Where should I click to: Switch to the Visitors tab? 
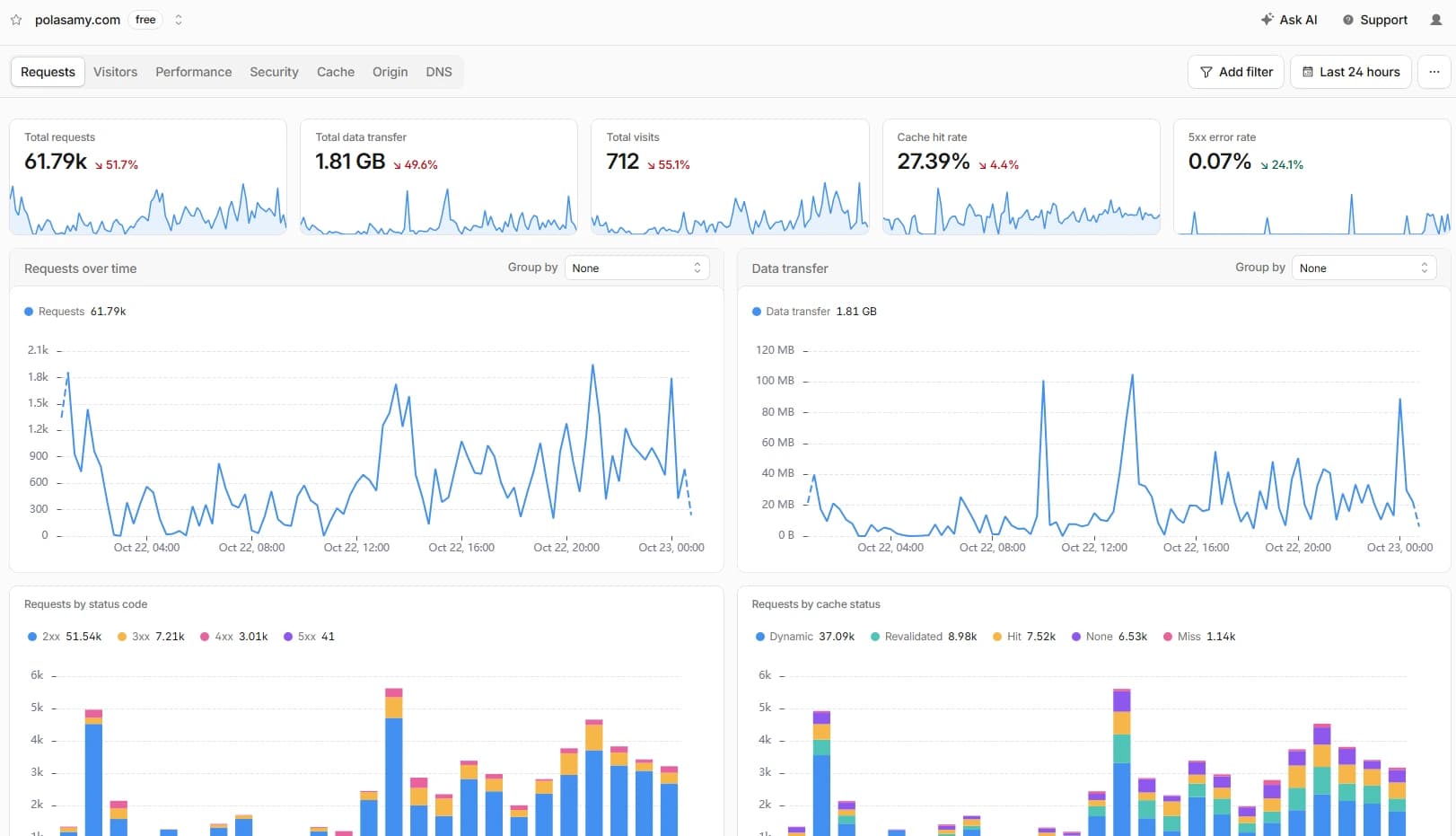116,72
